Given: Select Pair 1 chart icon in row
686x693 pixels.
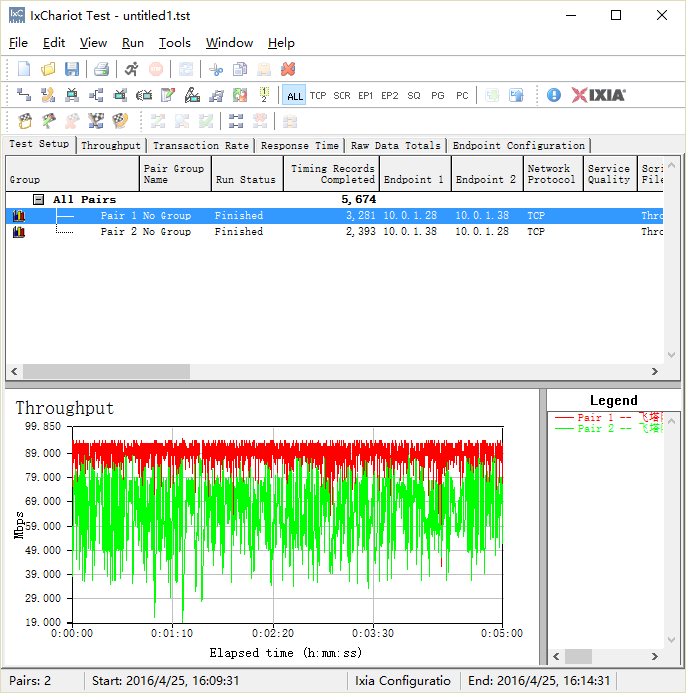Looking at the screenshot, I should pos(19,216).
